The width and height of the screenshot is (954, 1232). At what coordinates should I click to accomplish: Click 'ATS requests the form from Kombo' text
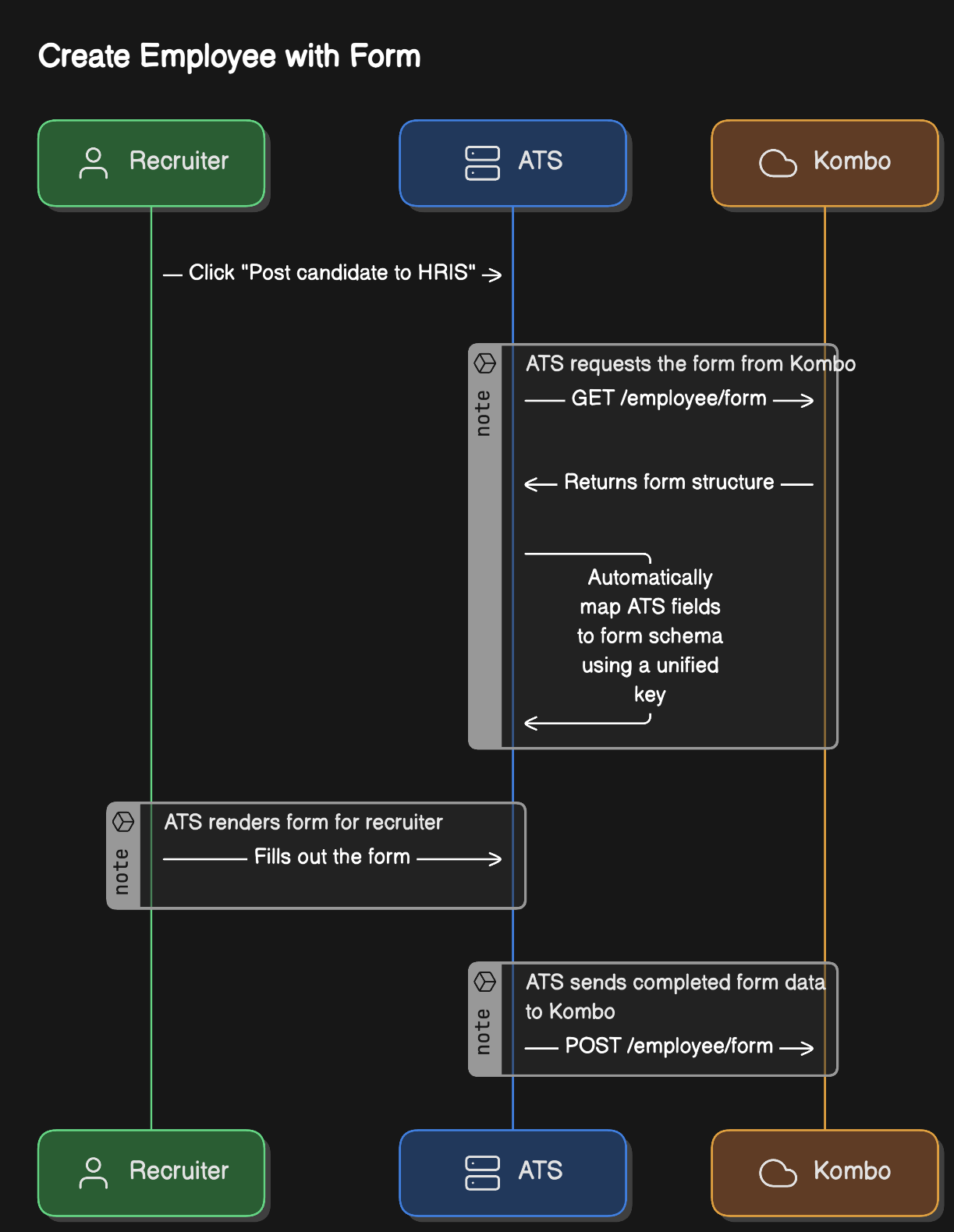coord(690,364)
